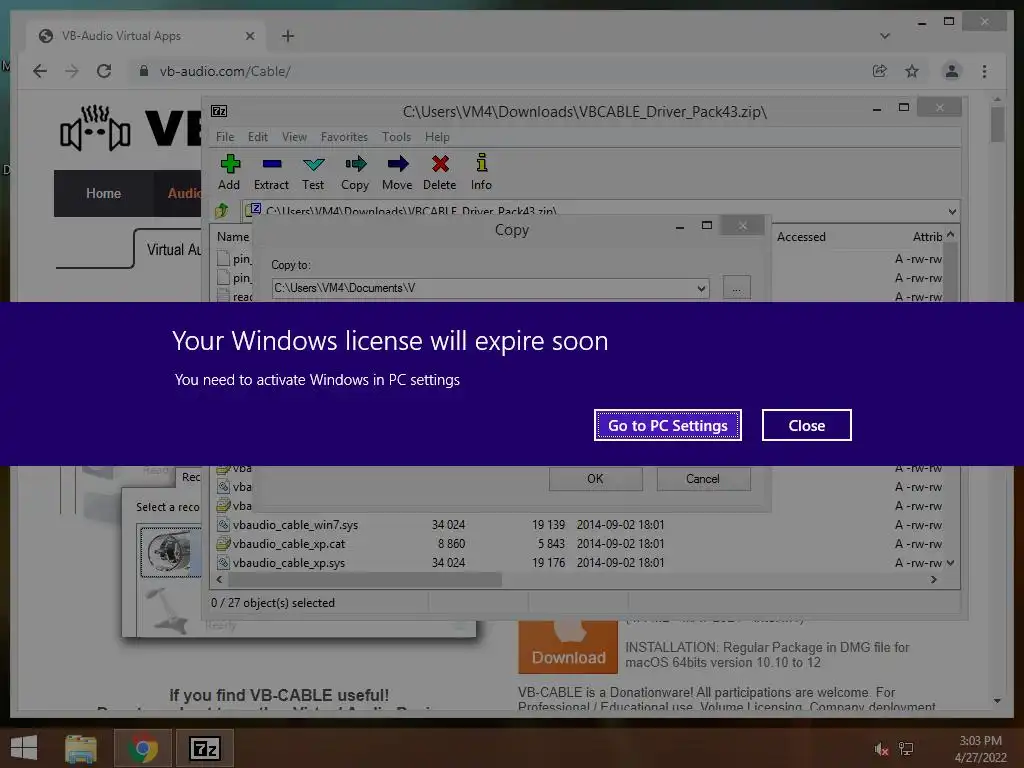The image size is (1024, 768).
Task: Click the Name column header
Action: click(x=233, y=236)
